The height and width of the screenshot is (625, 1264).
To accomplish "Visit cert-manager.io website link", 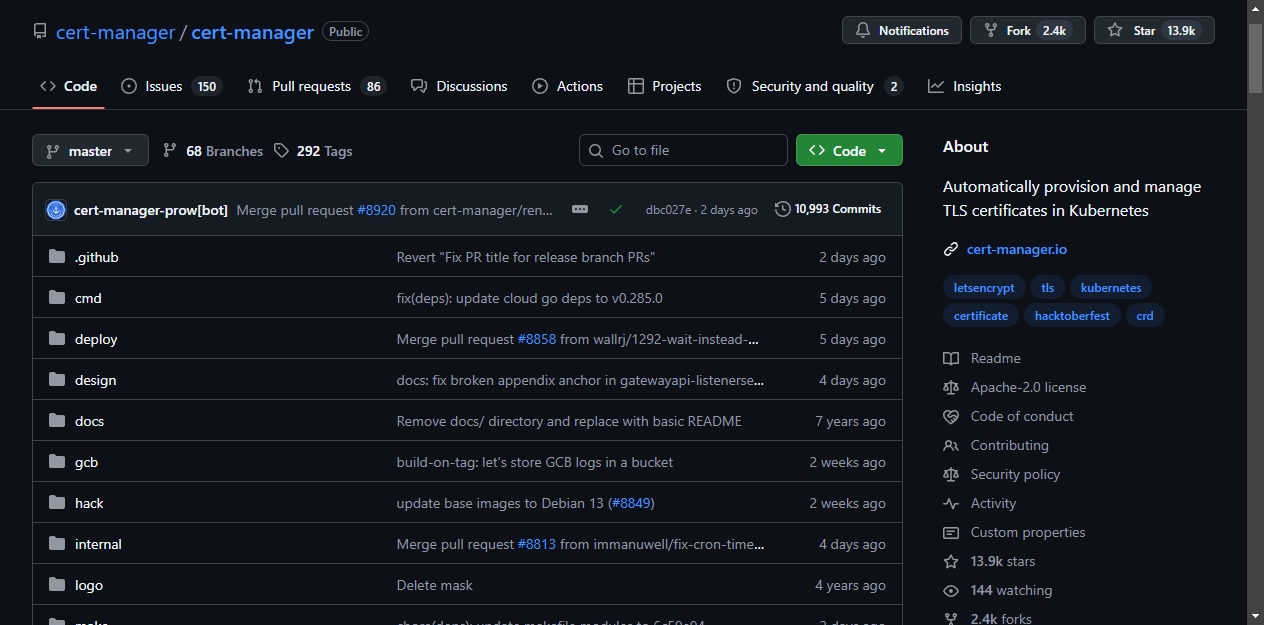I will (x=1017, y=249).
